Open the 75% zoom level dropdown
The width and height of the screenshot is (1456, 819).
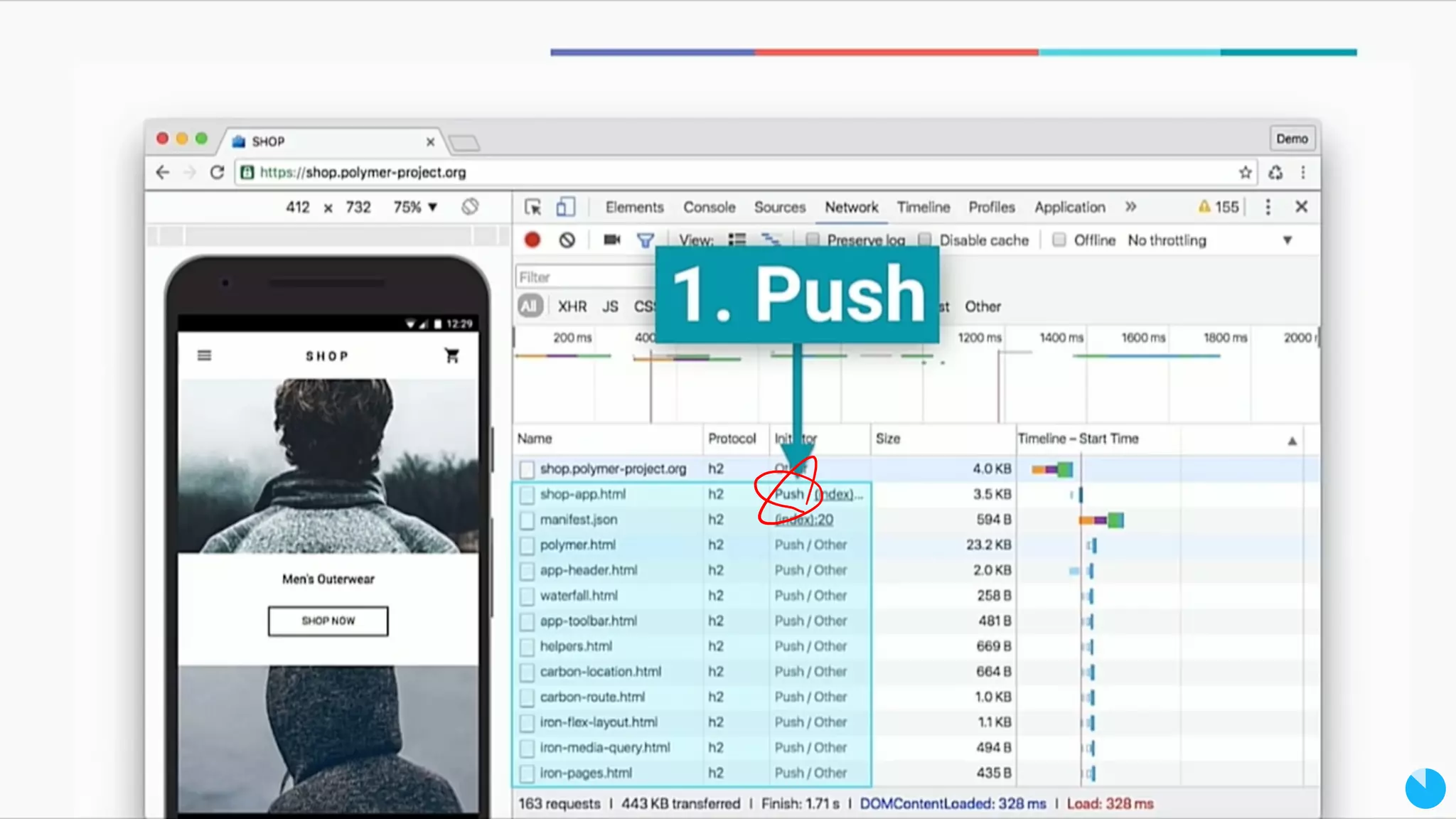415,207
